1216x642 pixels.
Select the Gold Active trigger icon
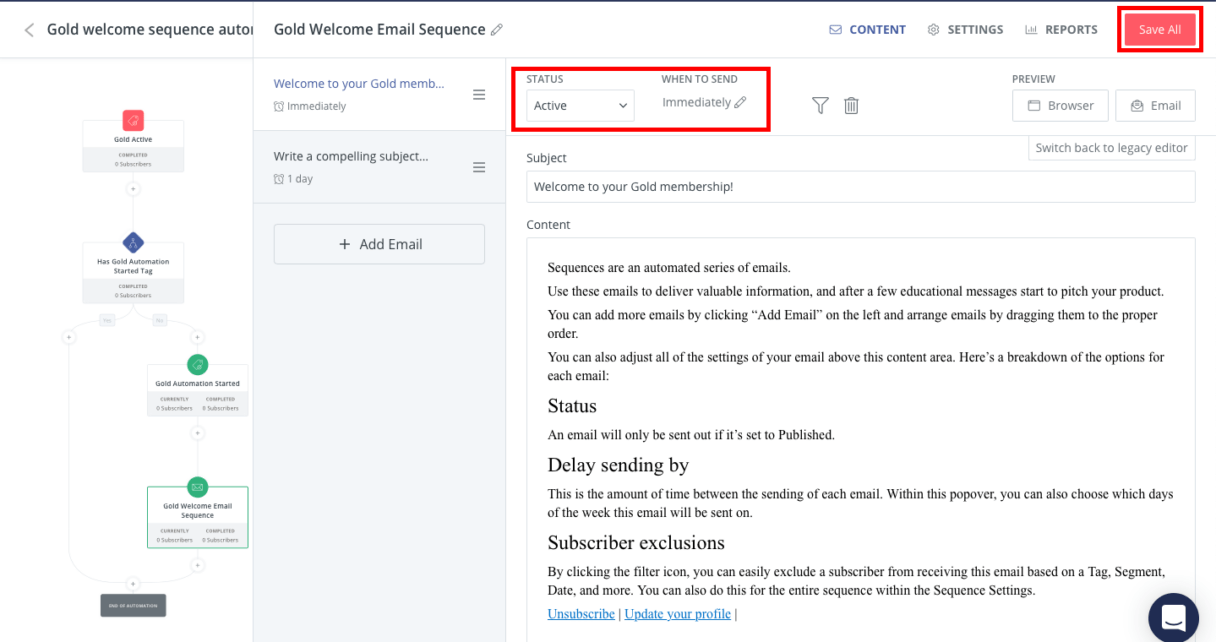point(133,120)
